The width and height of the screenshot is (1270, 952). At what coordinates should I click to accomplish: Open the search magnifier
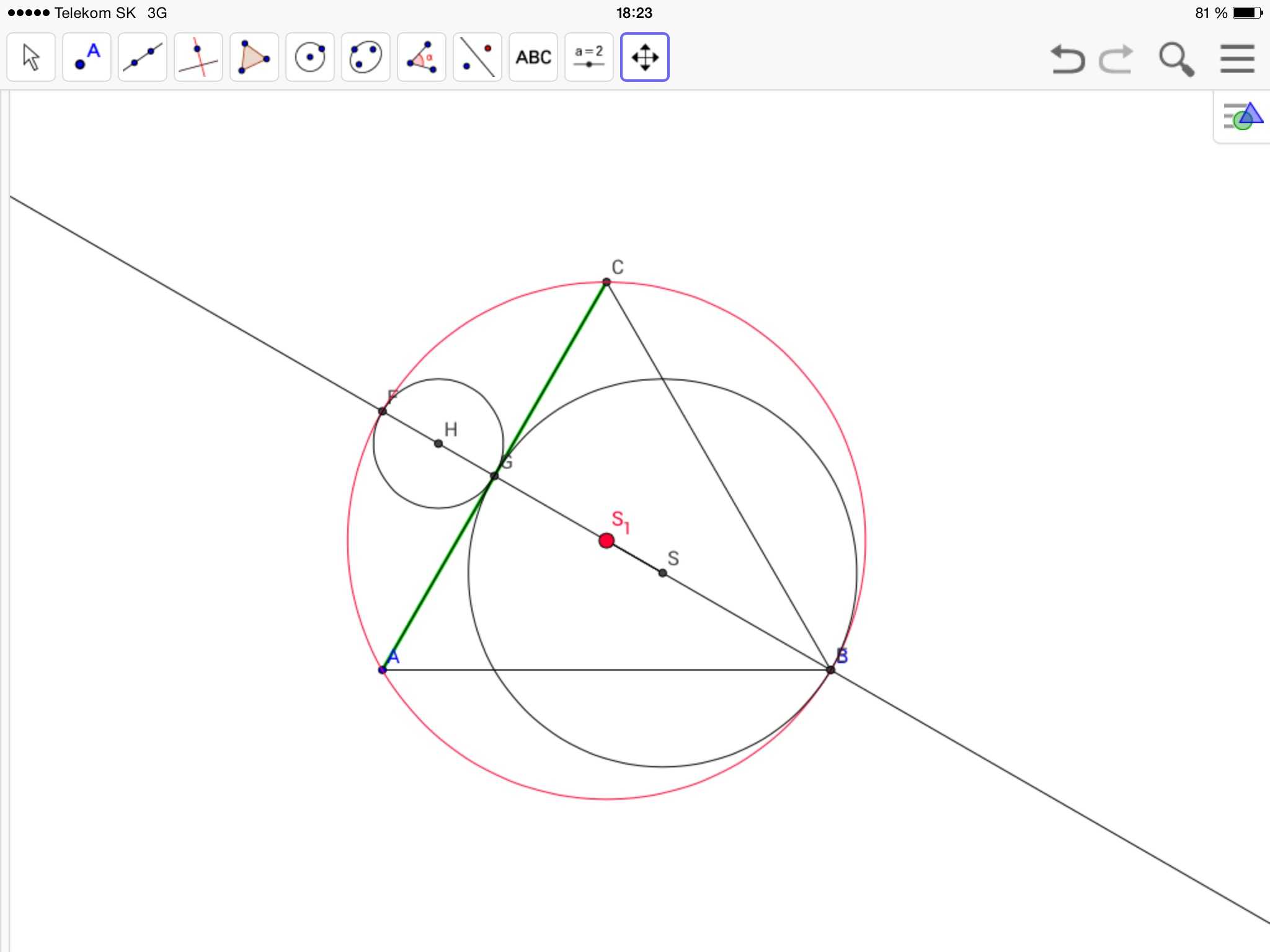pyautogui.click(x=1176, y=59)
